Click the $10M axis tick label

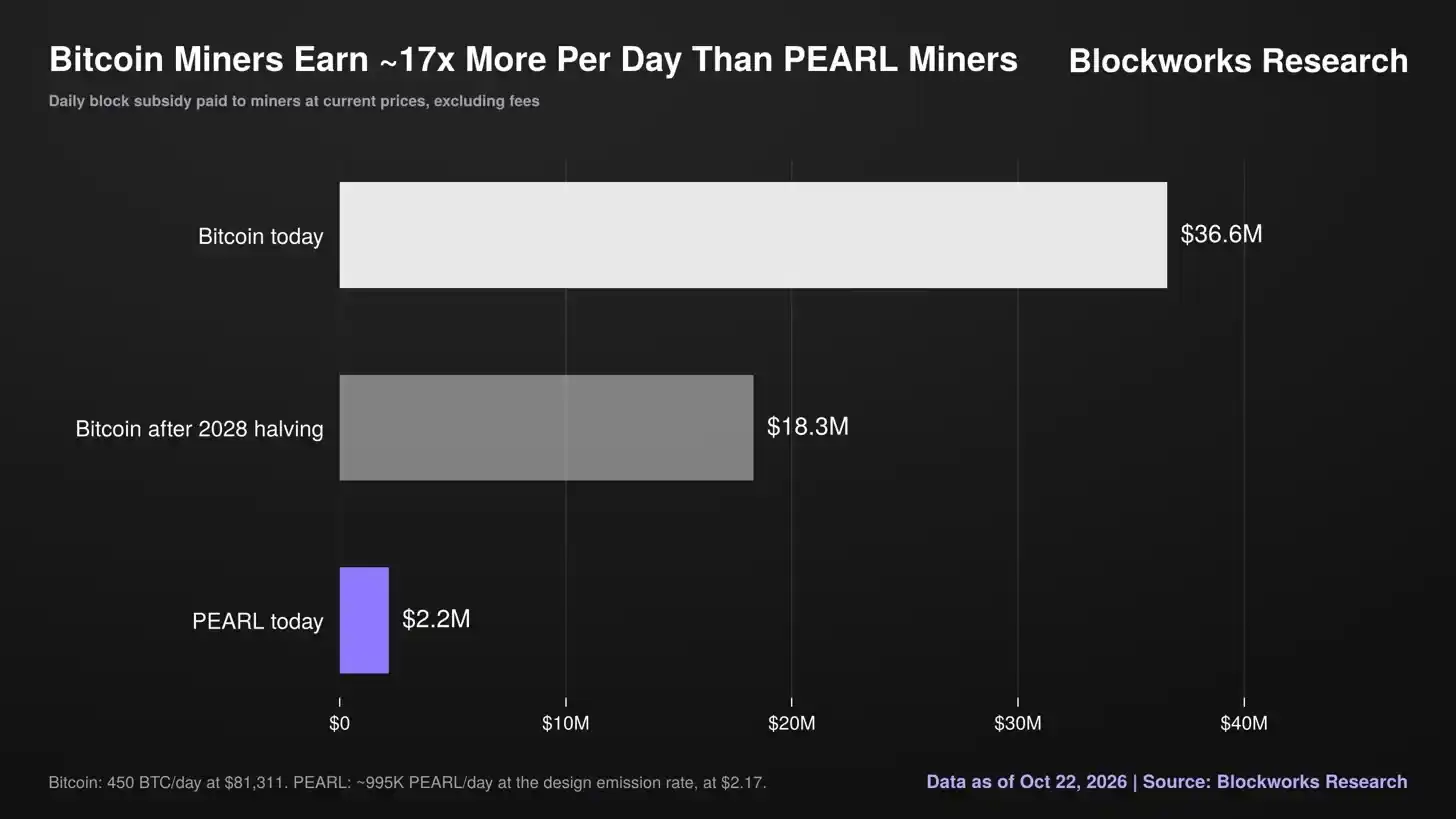(565, 723)
